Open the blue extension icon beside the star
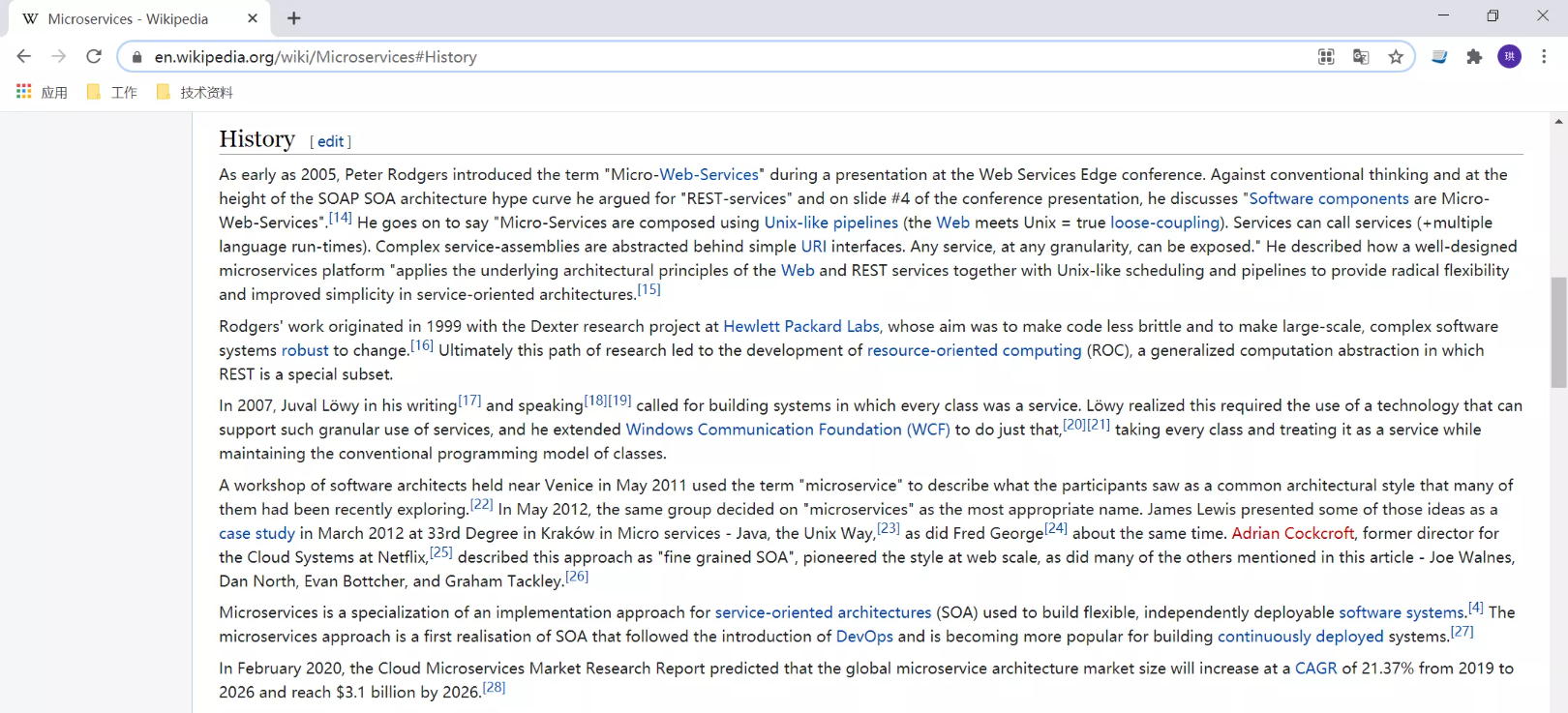 1439,57
